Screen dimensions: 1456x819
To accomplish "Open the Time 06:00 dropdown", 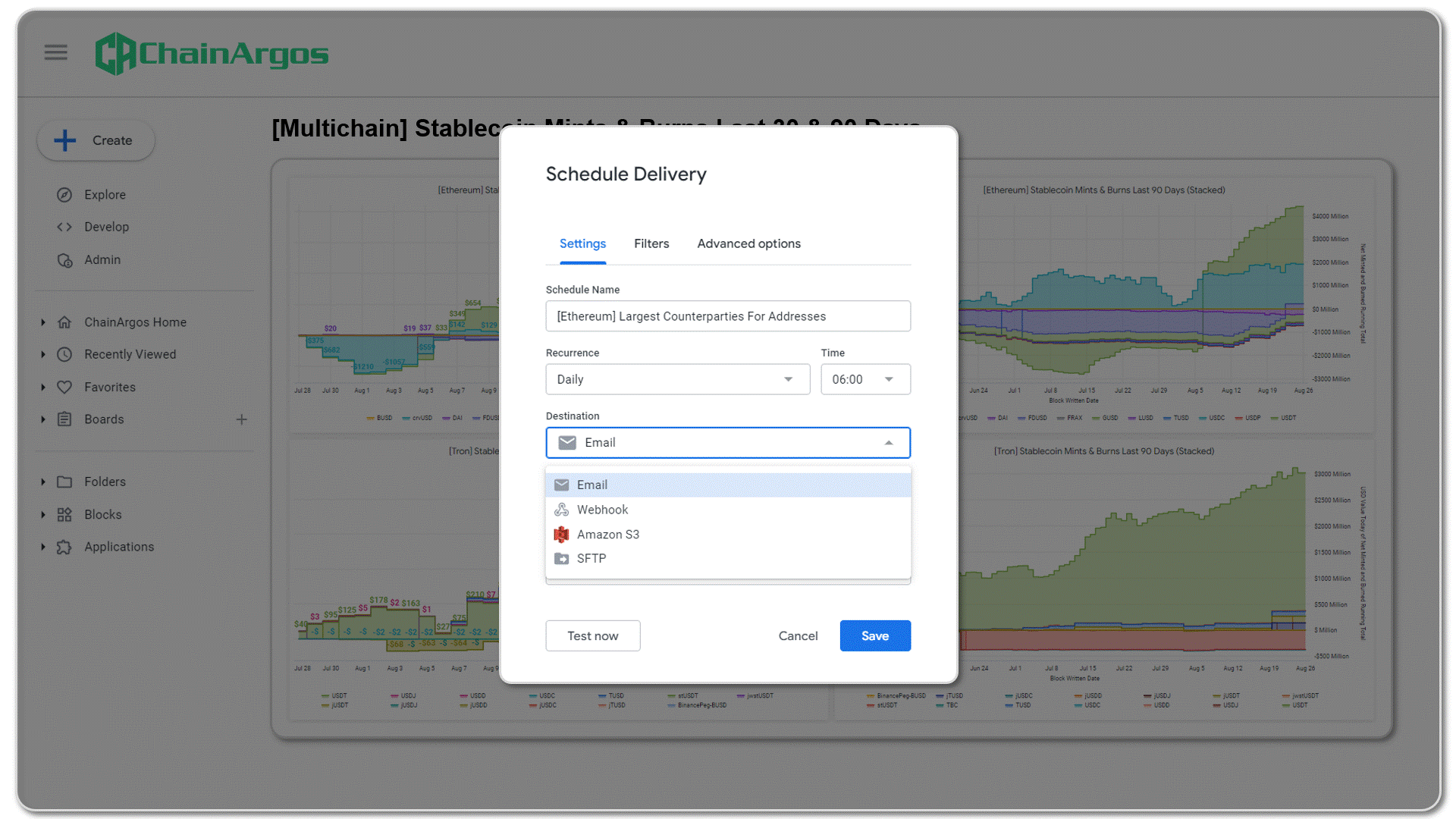I will pos(864,379).
